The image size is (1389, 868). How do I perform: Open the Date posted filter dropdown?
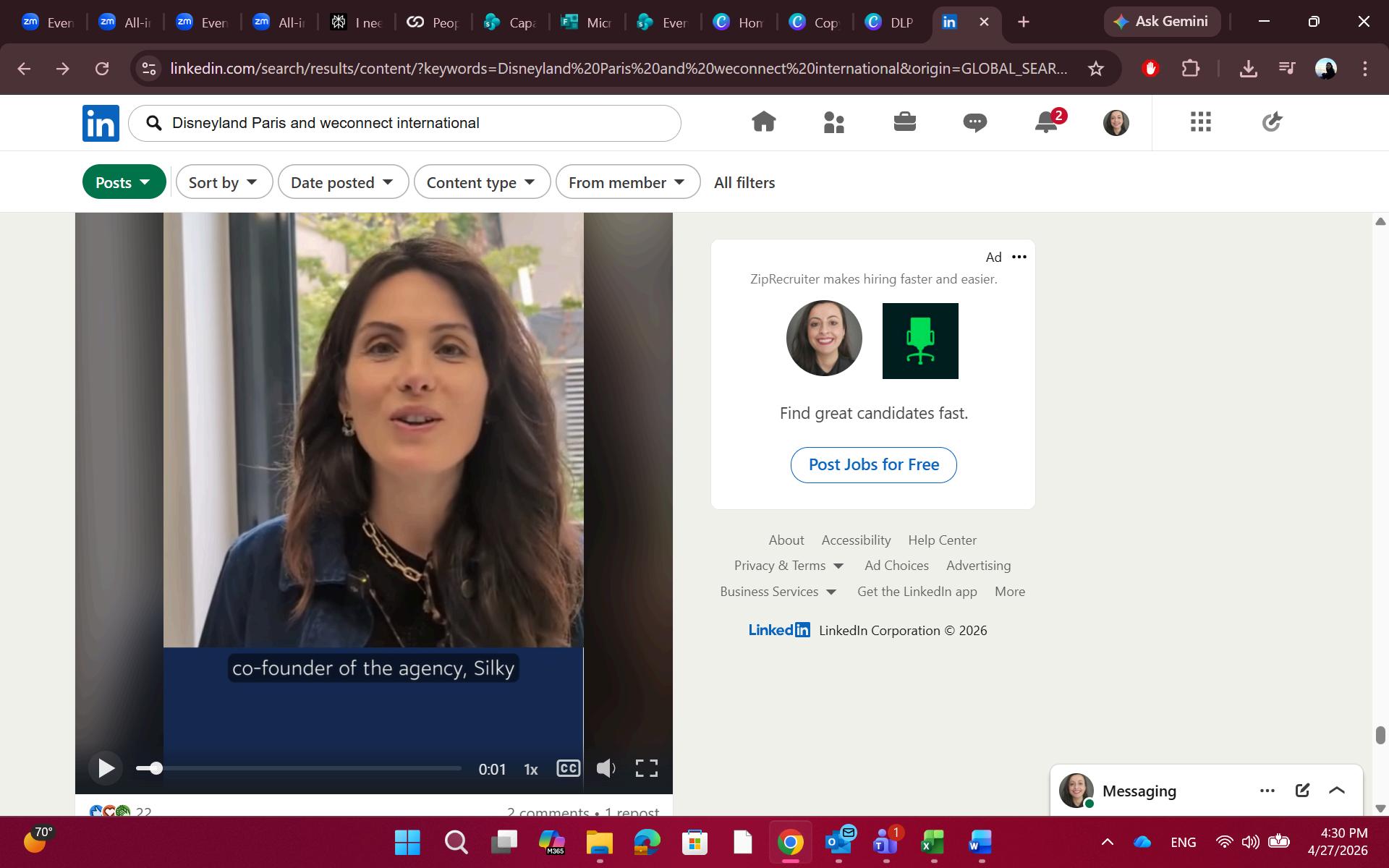[x=343, y=182]
